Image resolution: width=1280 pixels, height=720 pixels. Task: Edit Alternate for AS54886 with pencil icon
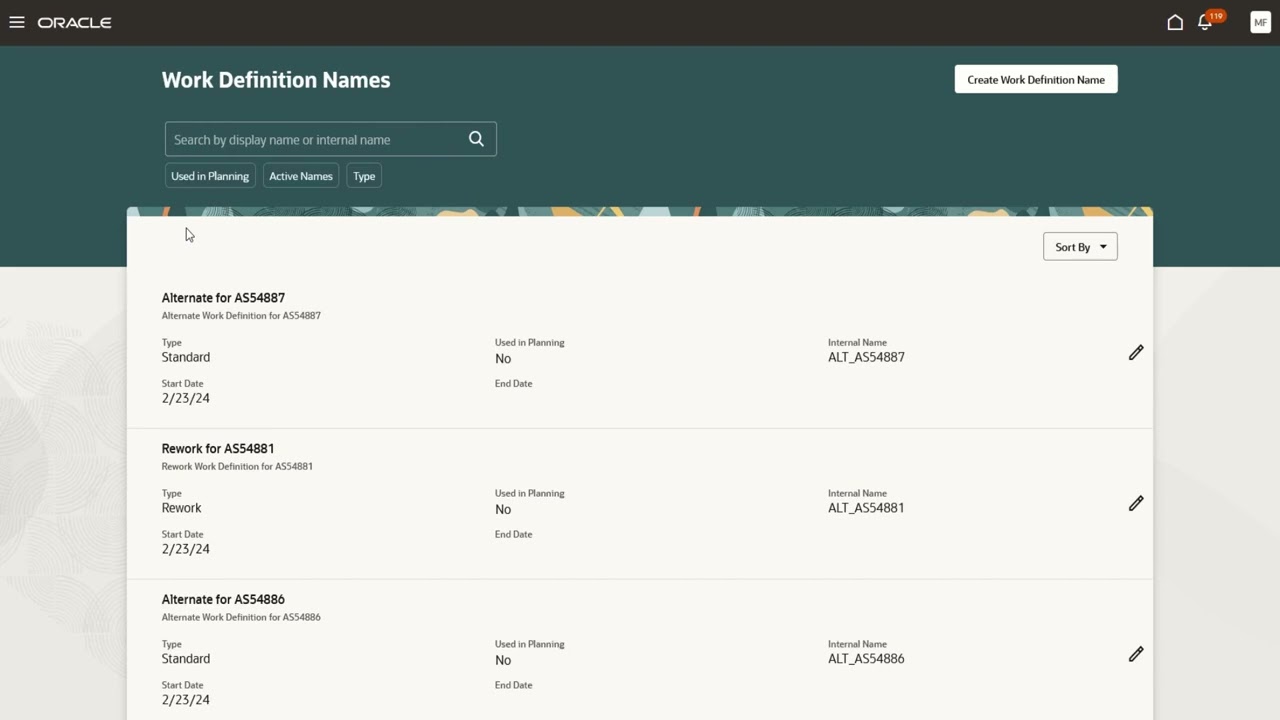coord(1136,655)
